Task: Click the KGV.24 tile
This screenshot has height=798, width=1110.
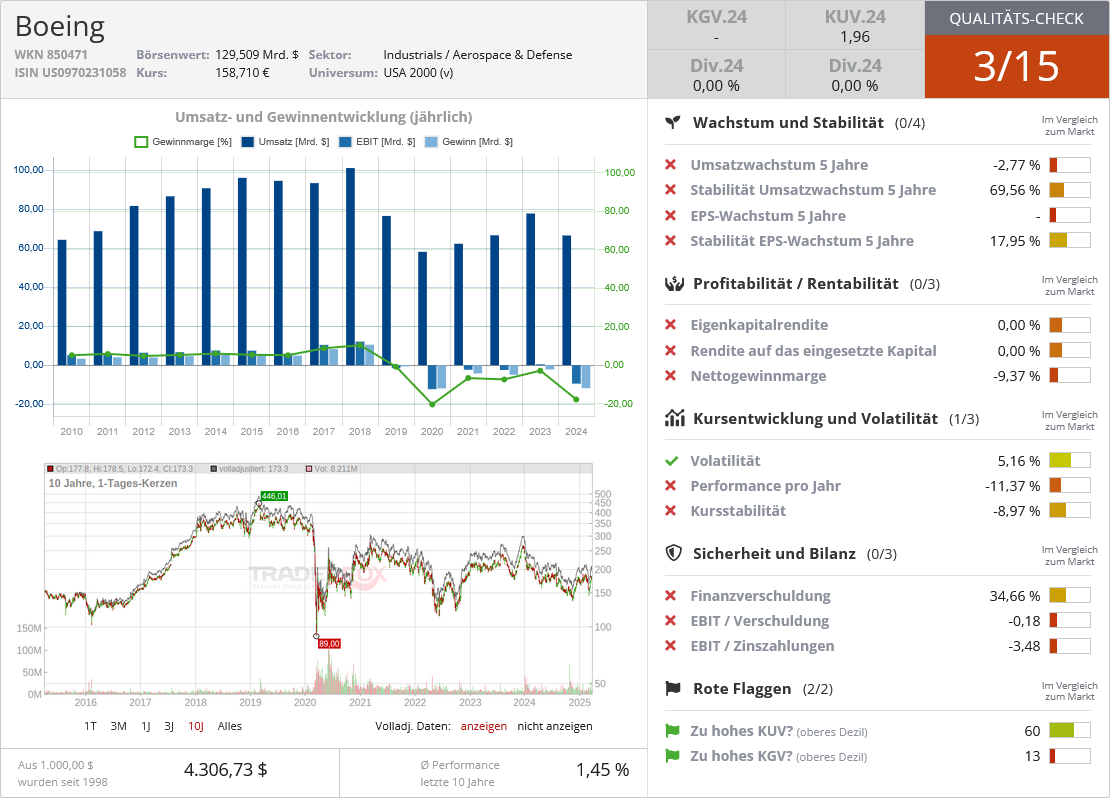Action: [x=716, y=25]
